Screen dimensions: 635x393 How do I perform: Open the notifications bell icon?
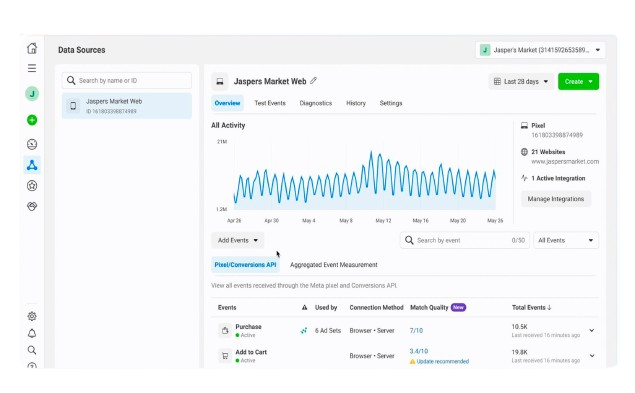pos(32,333)
